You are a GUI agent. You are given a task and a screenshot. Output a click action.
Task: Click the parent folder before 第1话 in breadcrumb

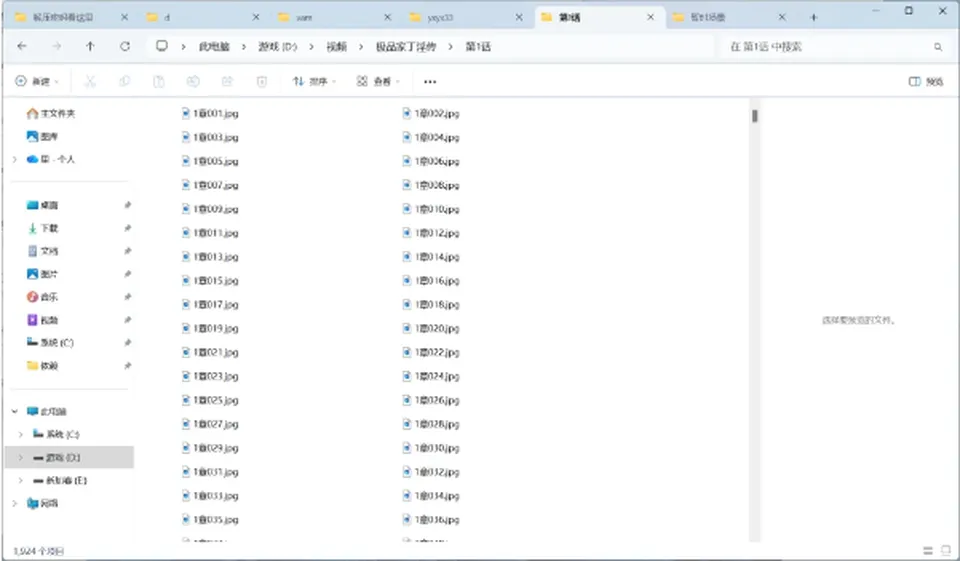click(405, 47)
